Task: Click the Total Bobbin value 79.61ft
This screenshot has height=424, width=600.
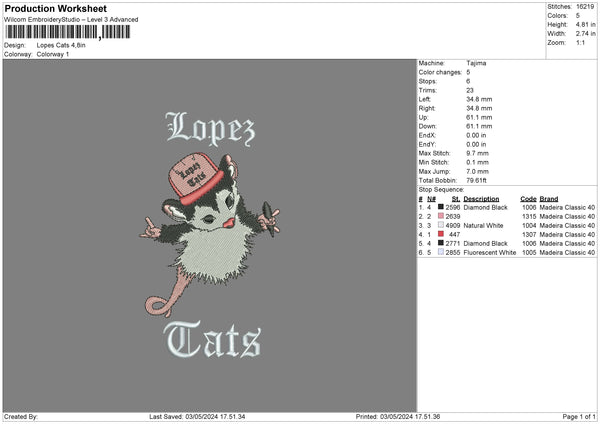Action: coord(476,180)
